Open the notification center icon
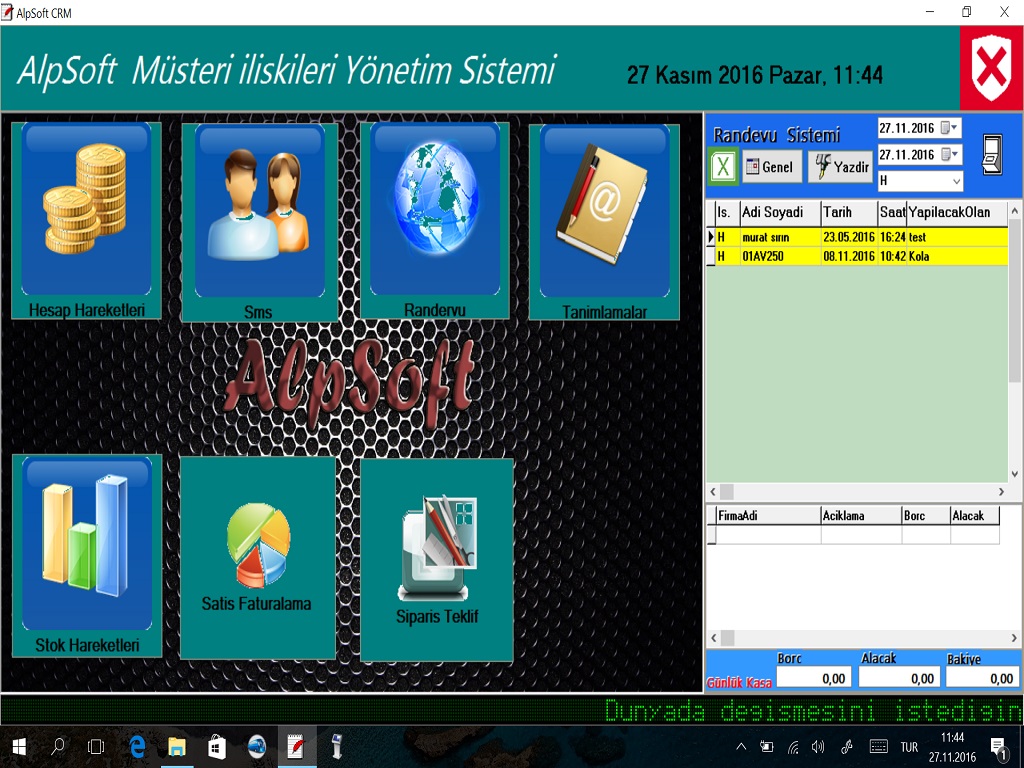Screen dimensions: 1024x768 tap(998, 747)
